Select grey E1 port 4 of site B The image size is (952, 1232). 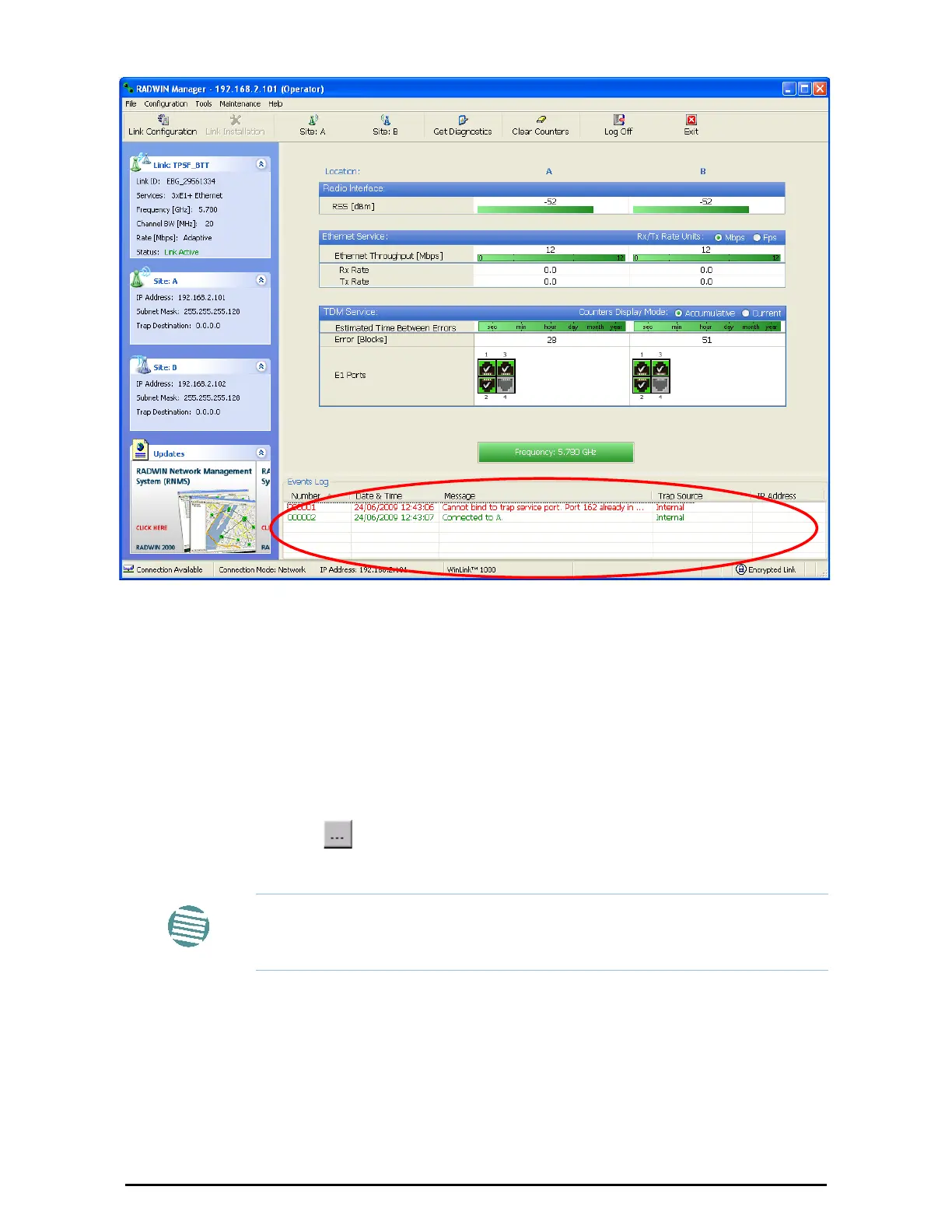coord(661,384)
